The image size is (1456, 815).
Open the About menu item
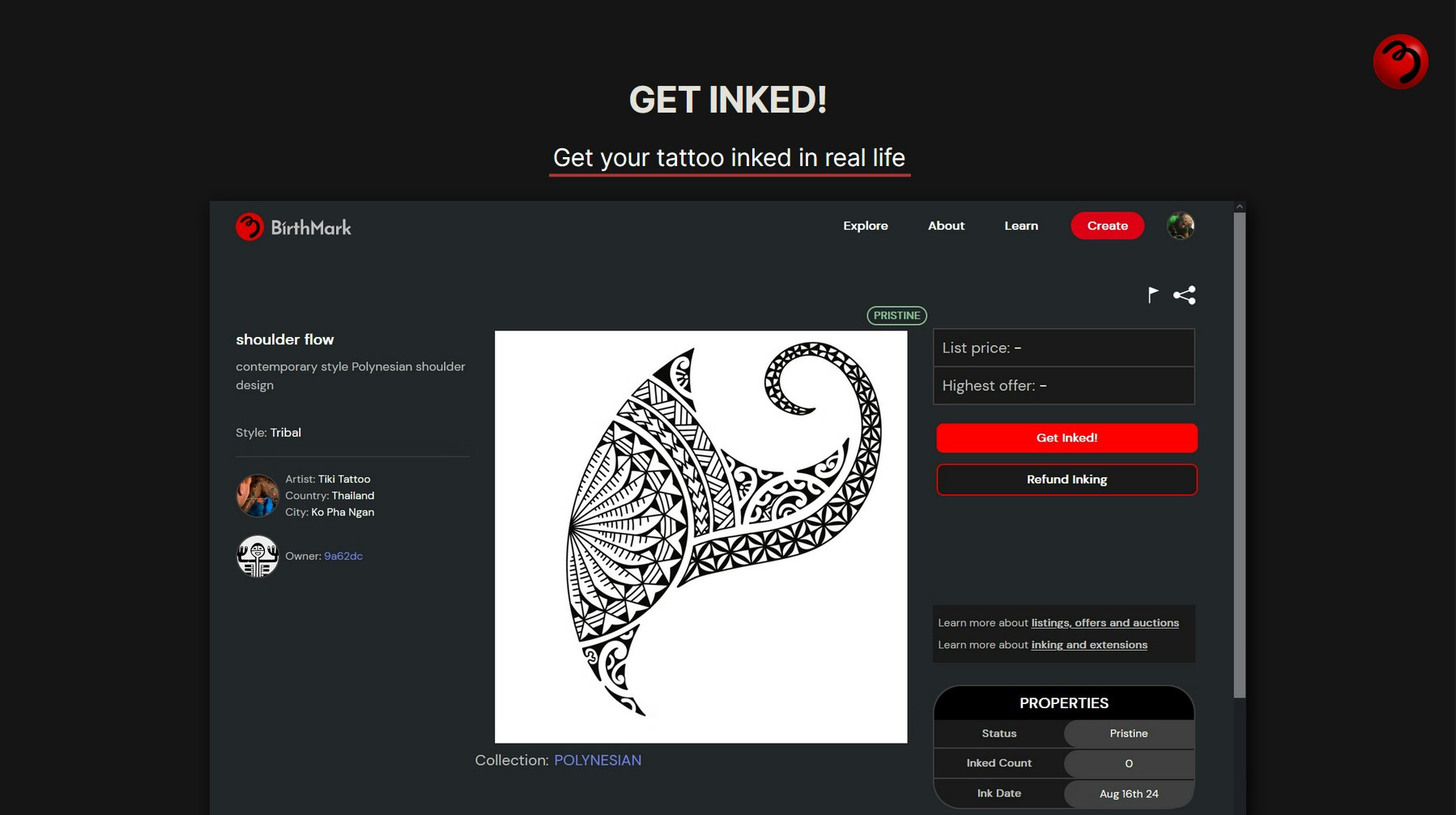[x=946, y=226]
